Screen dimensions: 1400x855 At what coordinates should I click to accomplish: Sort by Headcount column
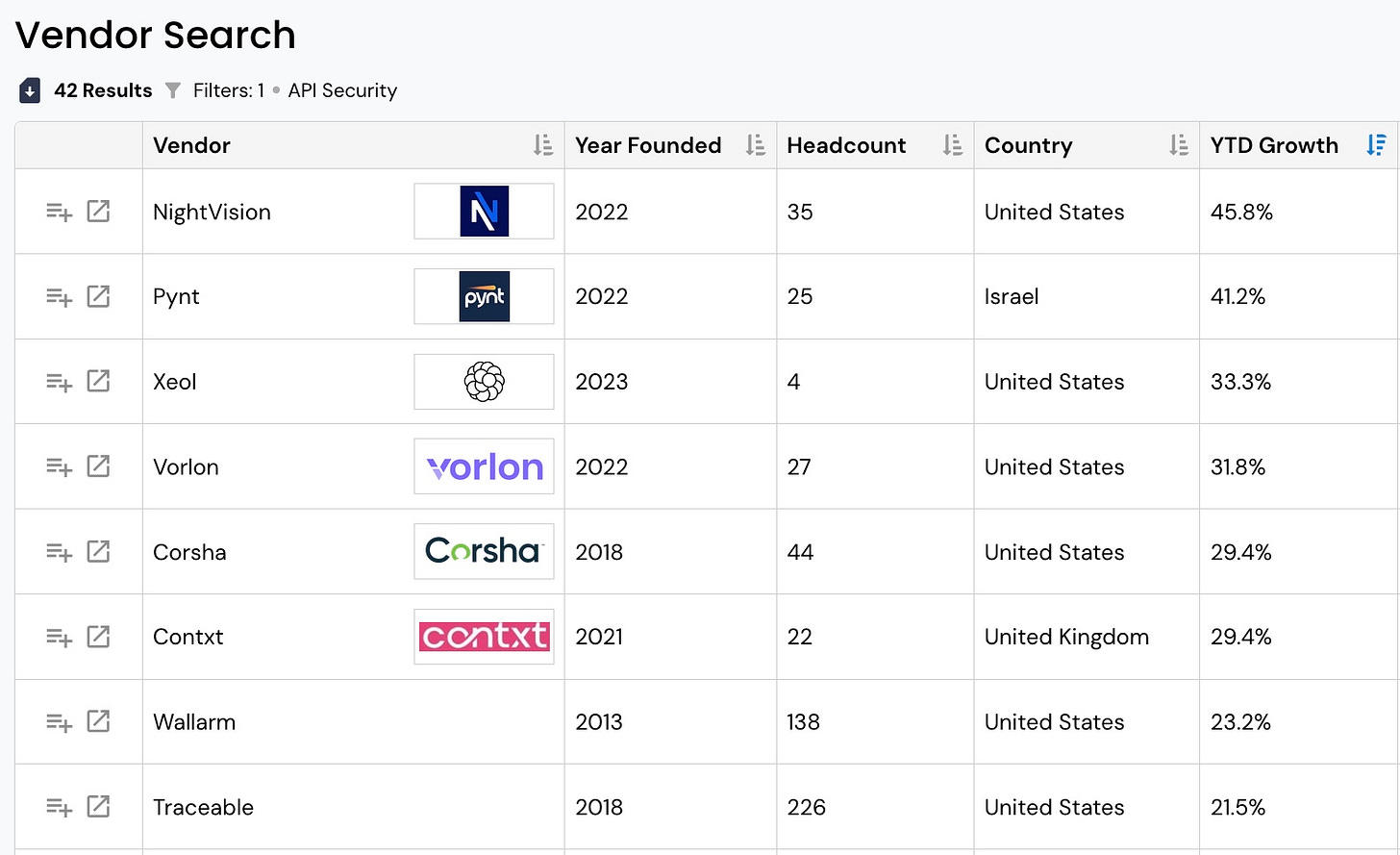pos(952,145)
